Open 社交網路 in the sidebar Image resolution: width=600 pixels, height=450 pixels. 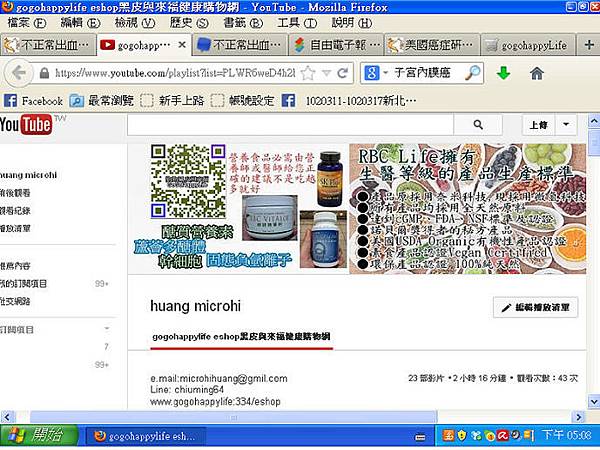coord(15,301)
